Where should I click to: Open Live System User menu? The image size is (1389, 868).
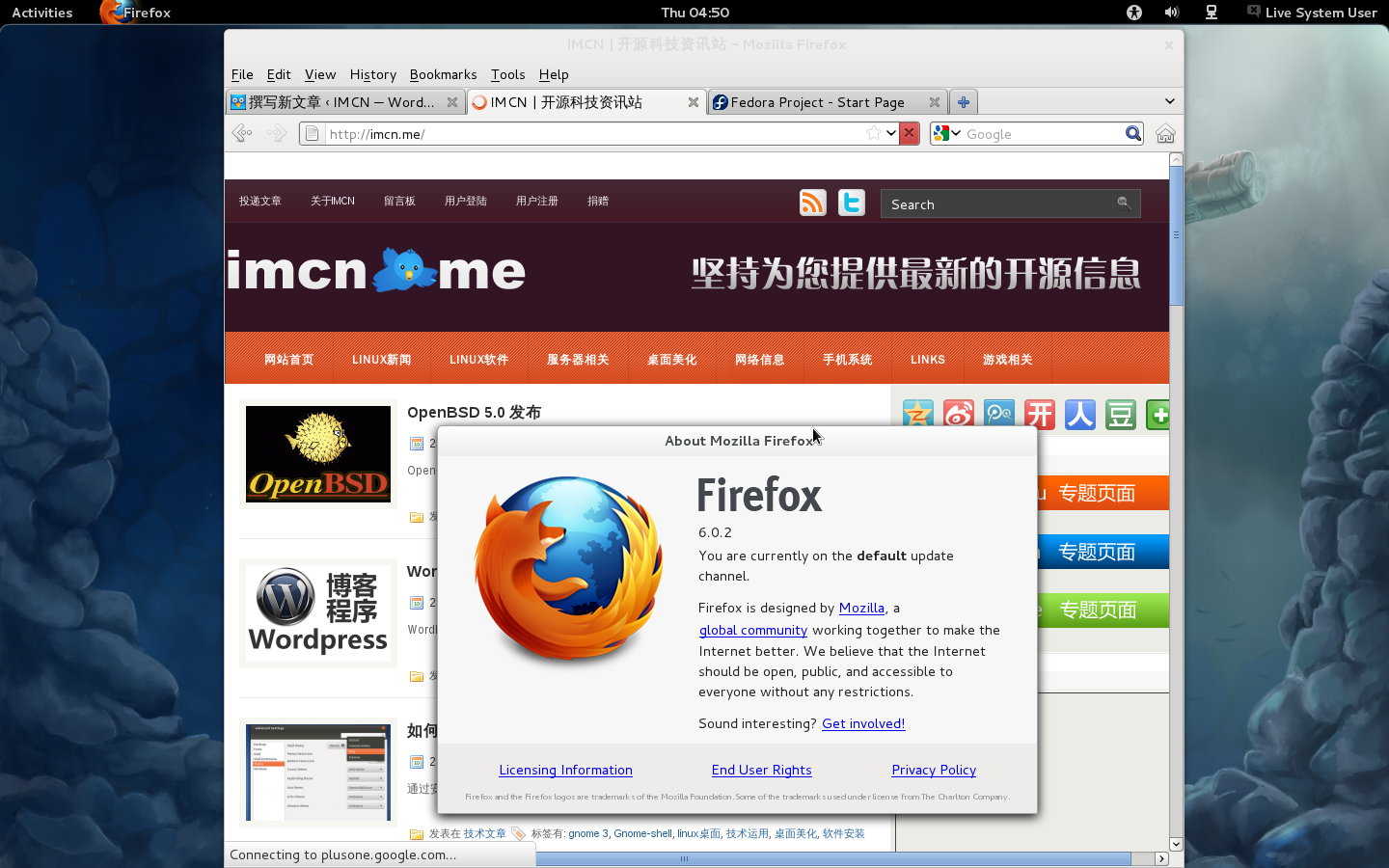pyautogui.click(x=1312, y=13)
